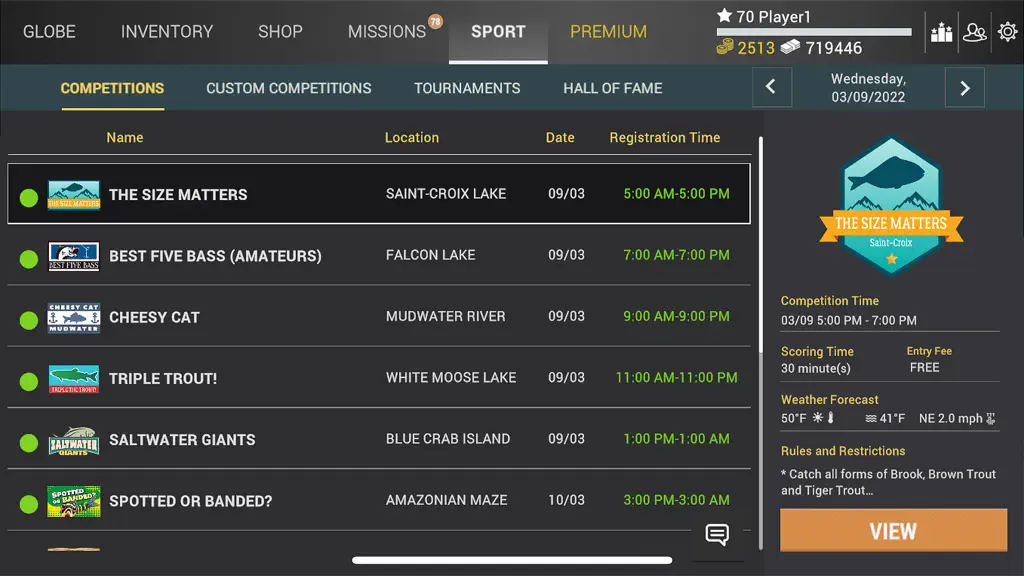Click the player experience progress bar
This screenshot has width=1024, height=576.
pos(814,31)
